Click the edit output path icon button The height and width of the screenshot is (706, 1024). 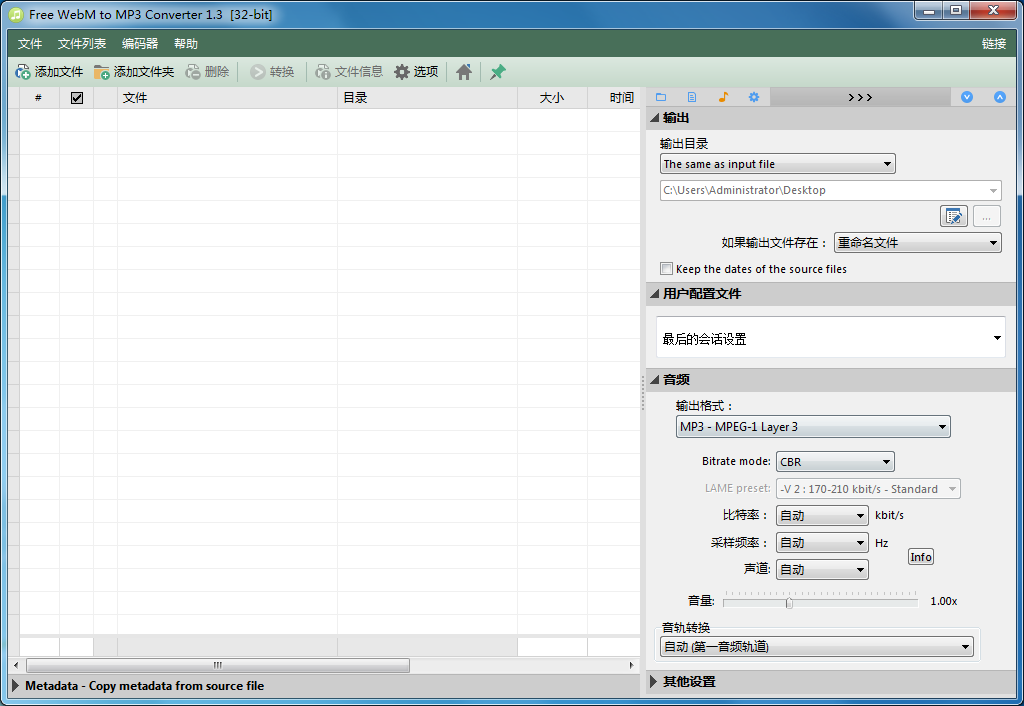pyautogui.click(x=953, y=216)
